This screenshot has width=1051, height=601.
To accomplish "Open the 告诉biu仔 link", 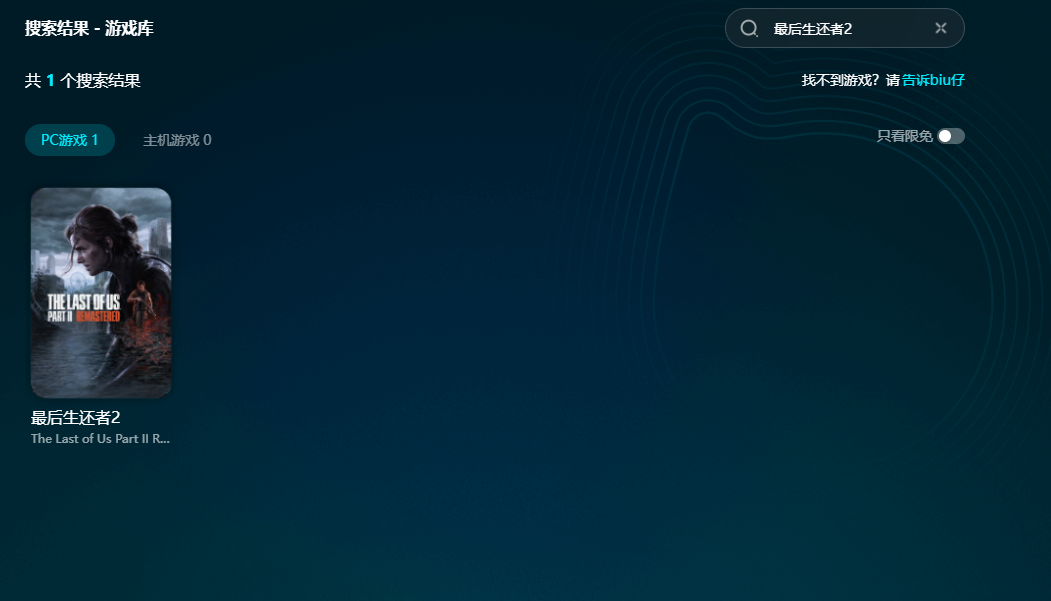I will (x=933, y=80).
